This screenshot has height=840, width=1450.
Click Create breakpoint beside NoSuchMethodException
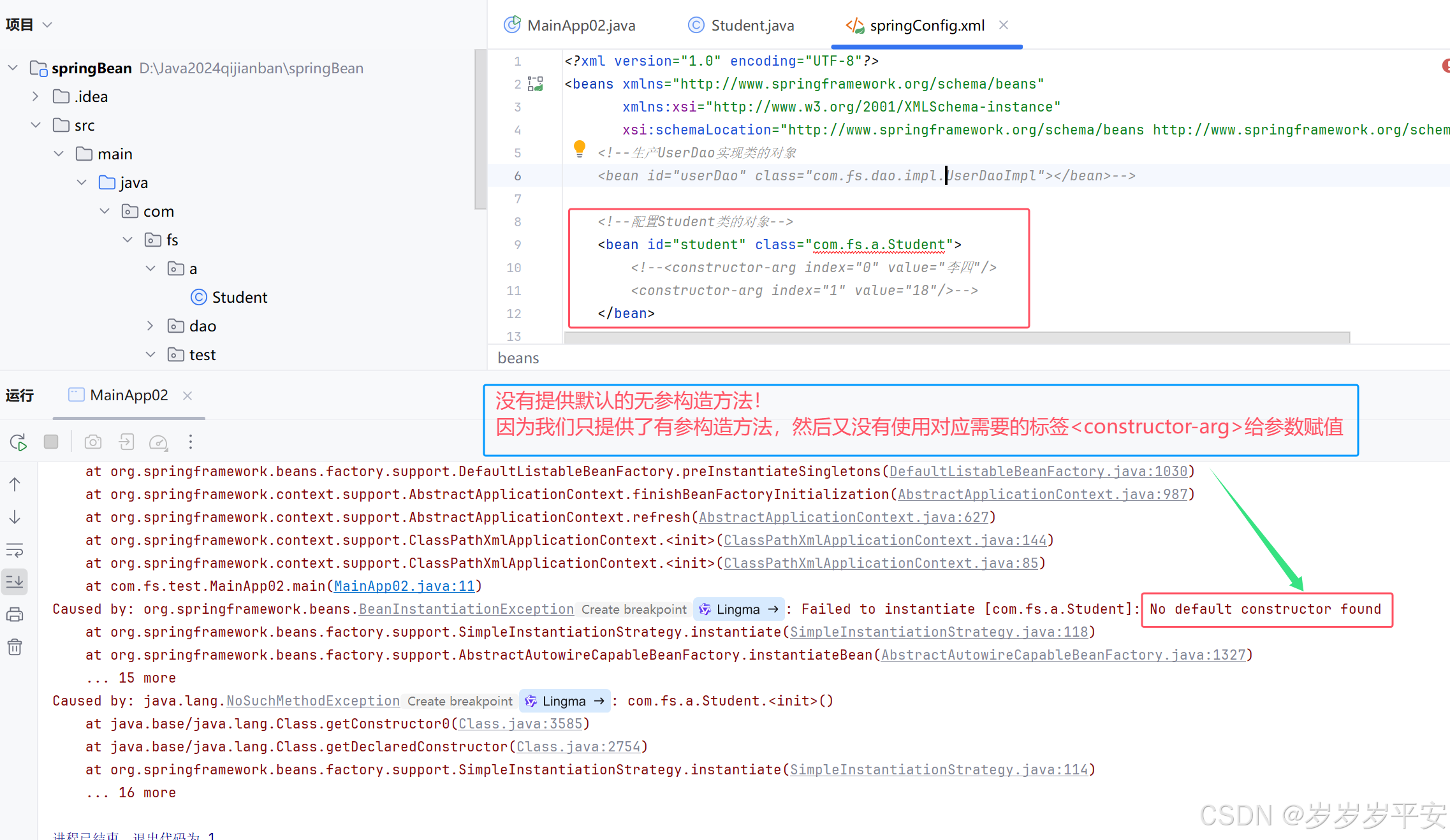pos(460,701)
